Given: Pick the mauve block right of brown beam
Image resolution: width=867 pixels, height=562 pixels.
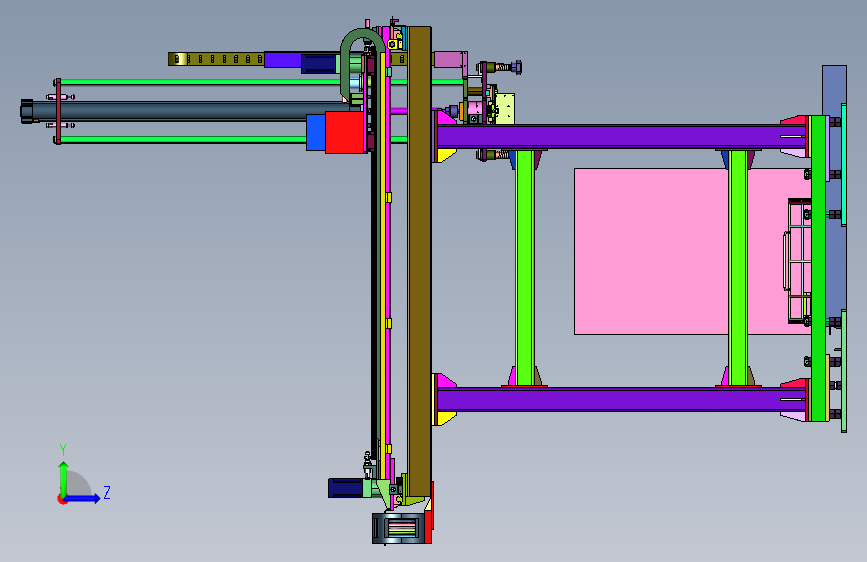Looking at the screenshot, I should (448, 59).
